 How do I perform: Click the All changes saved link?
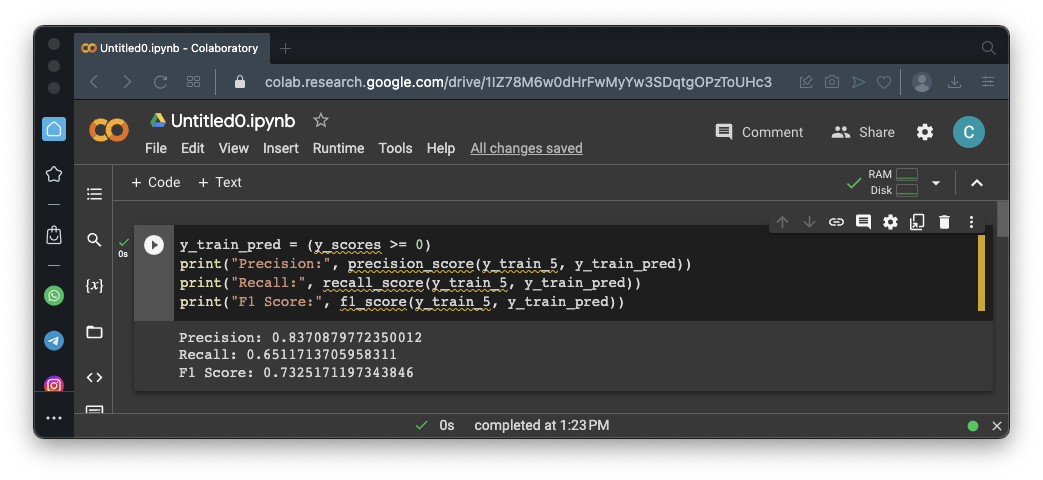(x=526, y=148)
